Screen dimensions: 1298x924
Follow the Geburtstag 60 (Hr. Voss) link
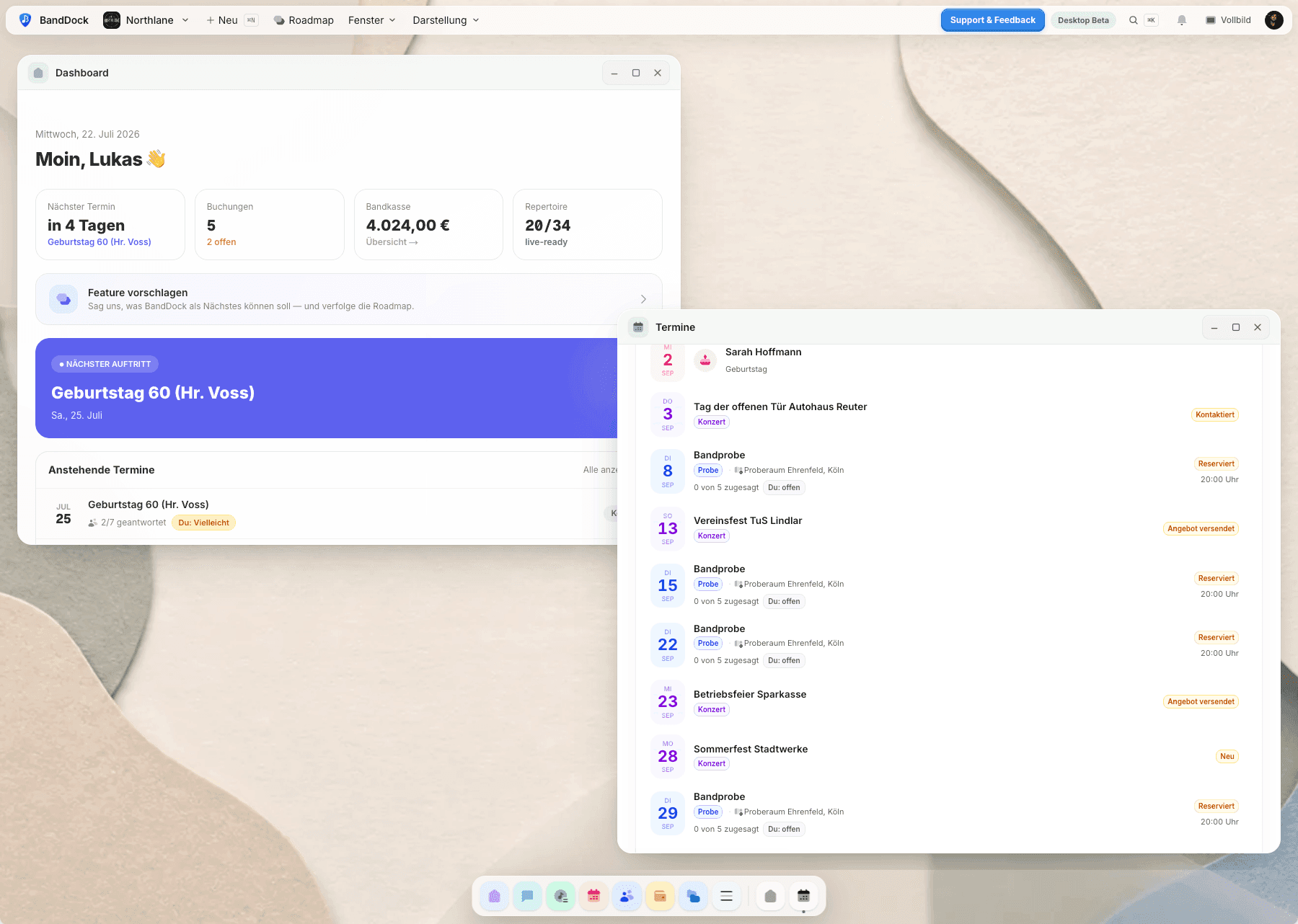click(100, 242)
